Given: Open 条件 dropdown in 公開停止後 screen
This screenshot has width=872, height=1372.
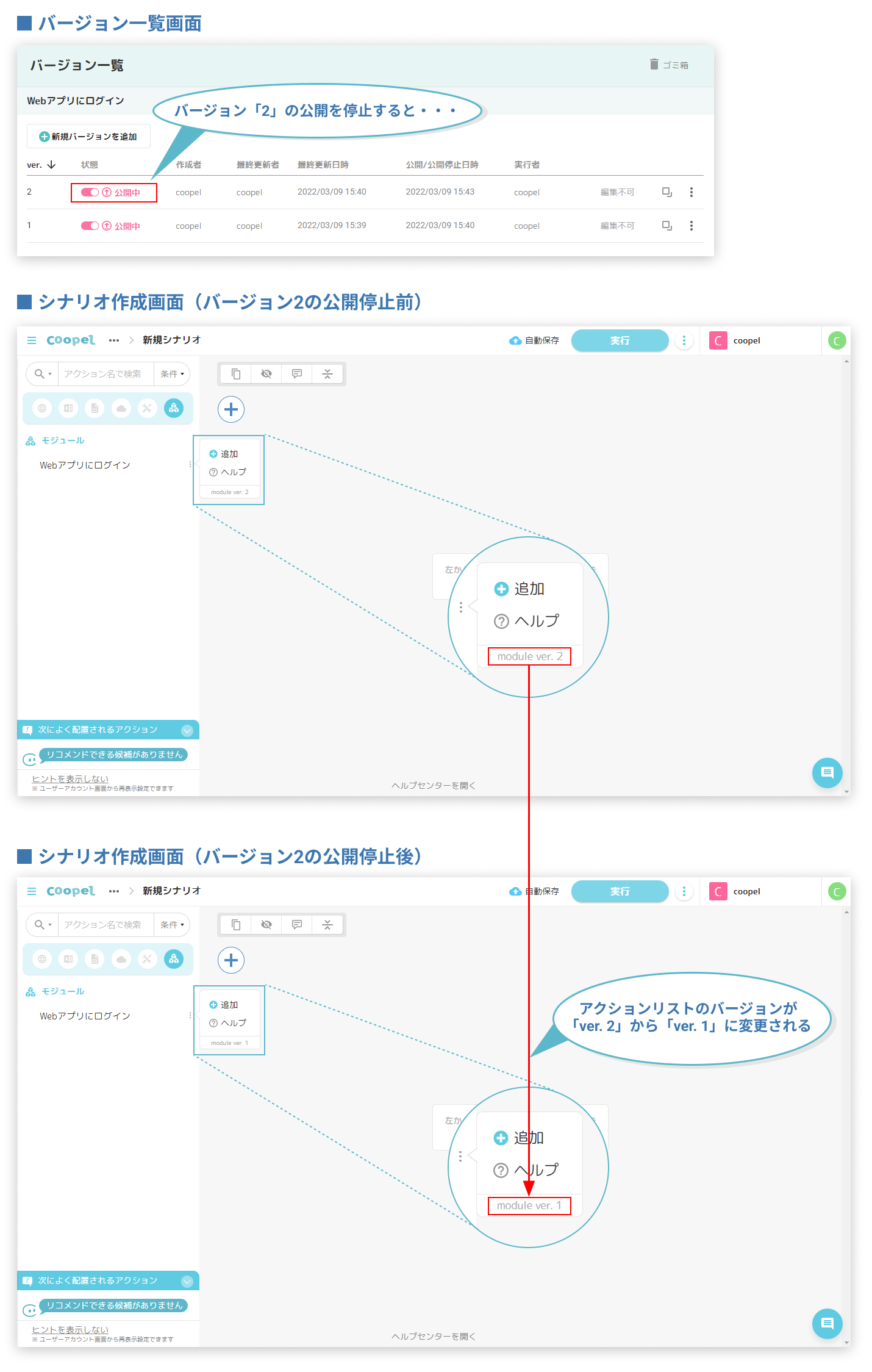Looking at the screenshot, I should tap(172, 925).
